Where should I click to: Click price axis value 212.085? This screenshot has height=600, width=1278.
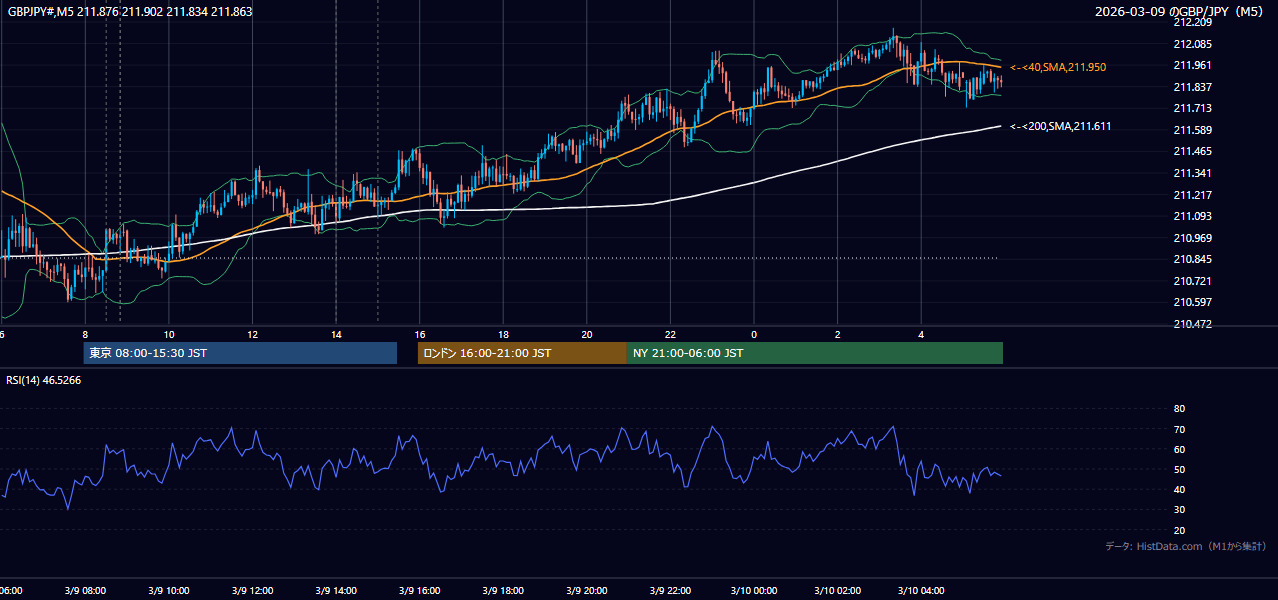(x=1193, y=44)
